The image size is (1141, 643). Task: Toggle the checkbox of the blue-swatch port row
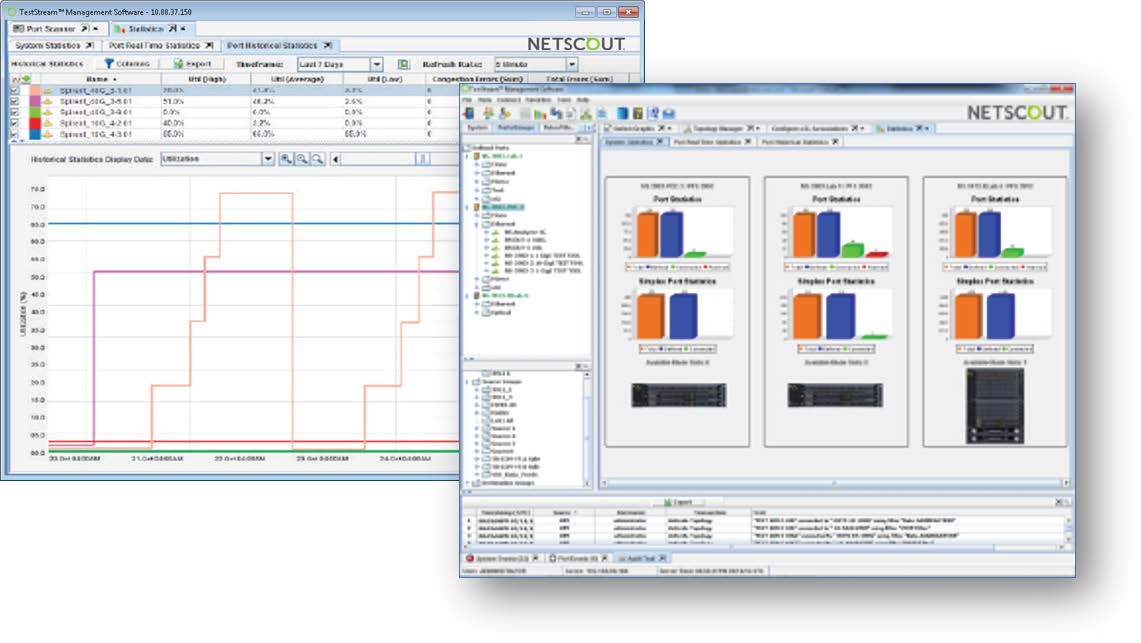click(x=15, y=134)
